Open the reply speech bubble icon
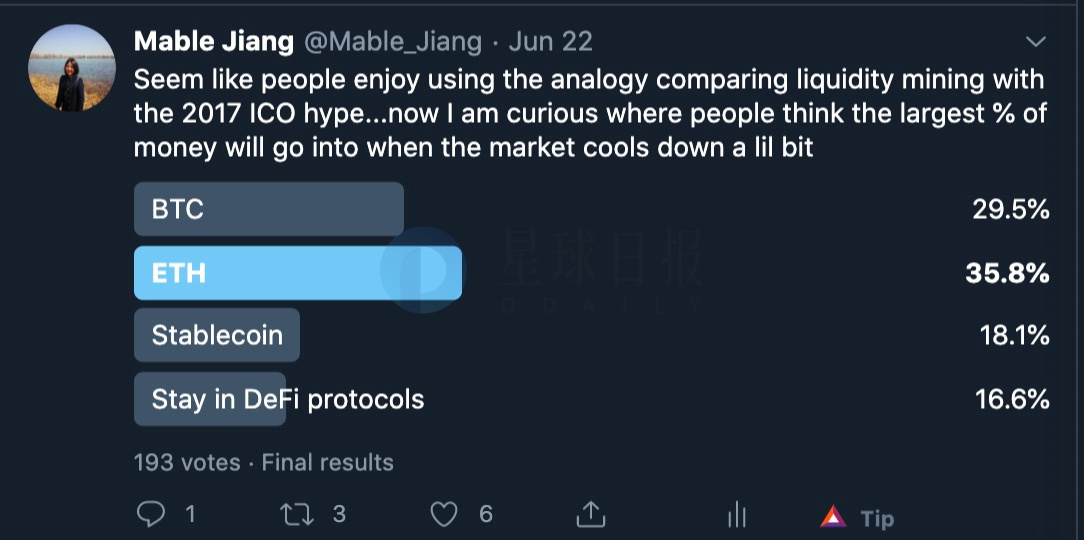This screenshot has height=540, width=1084. [151, 514]
